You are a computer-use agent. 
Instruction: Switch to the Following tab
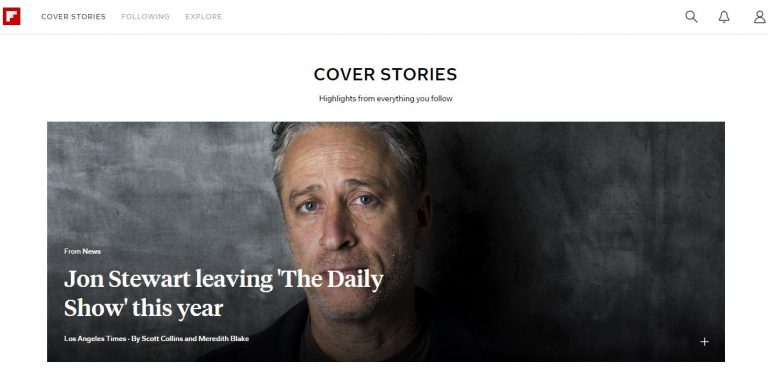pyautogui.click(x=145, y=17)
